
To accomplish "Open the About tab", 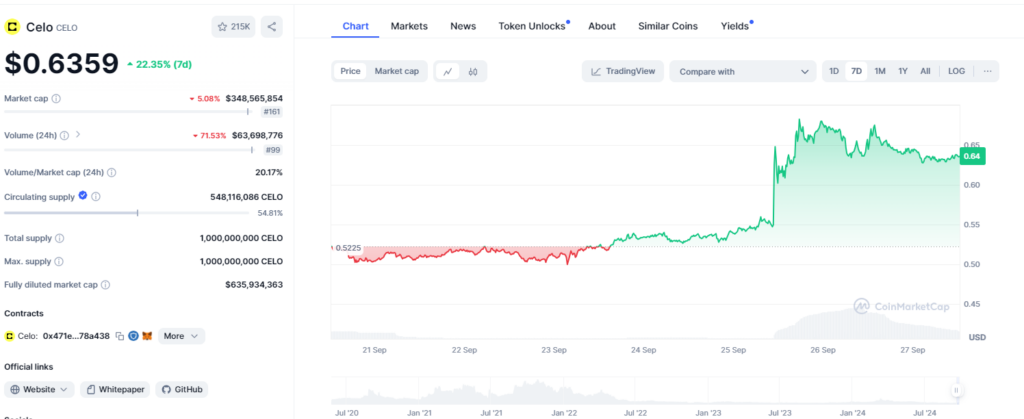I will coord(601,26).
